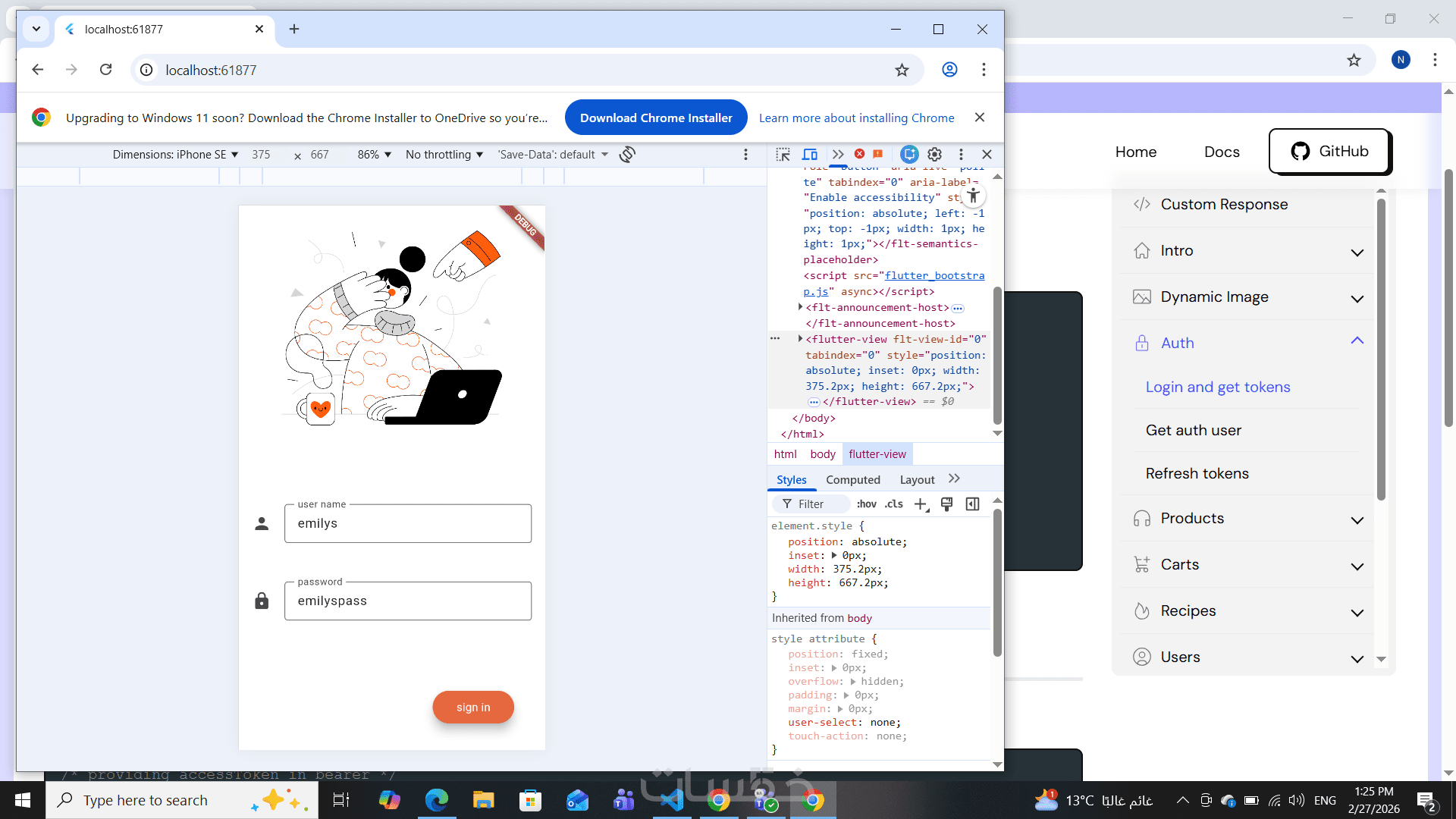Viewport: 1456px width, 819px height.
Task: Open the Dimensions iPhone SE dropdown
Action: click(175, 155)
